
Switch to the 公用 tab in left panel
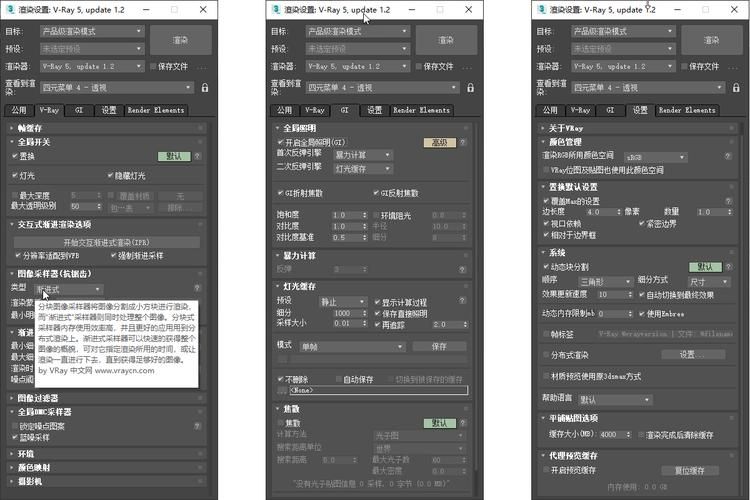[x=20, y=110]
